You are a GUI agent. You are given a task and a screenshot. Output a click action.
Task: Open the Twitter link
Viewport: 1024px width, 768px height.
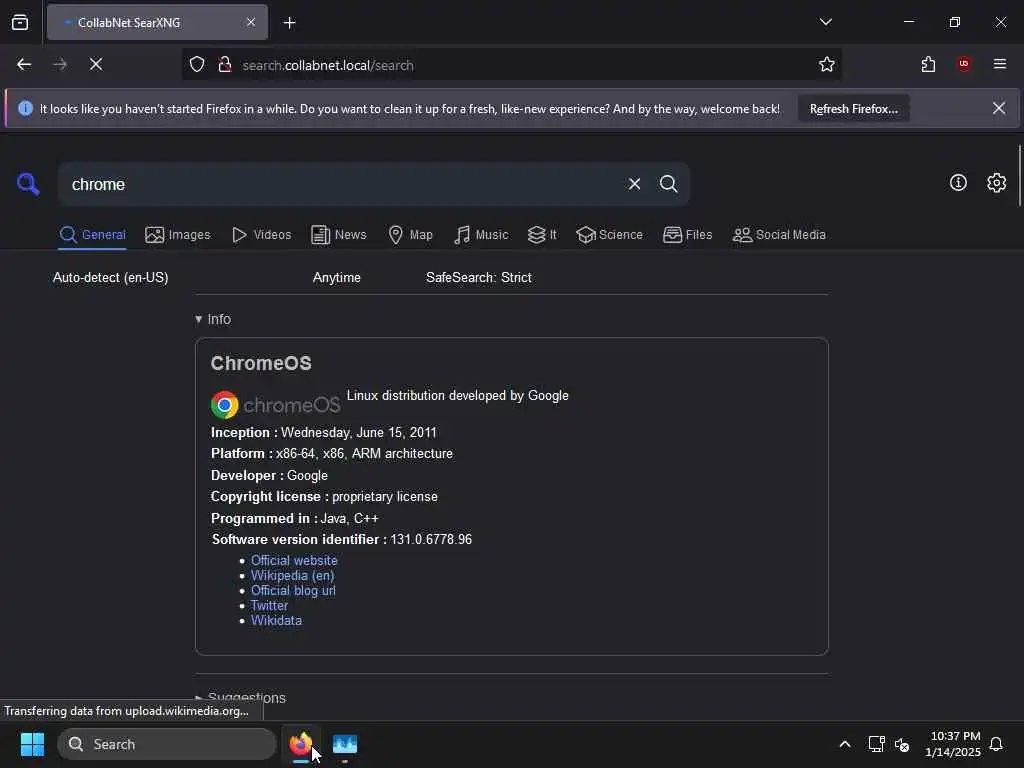pos(269,605)
